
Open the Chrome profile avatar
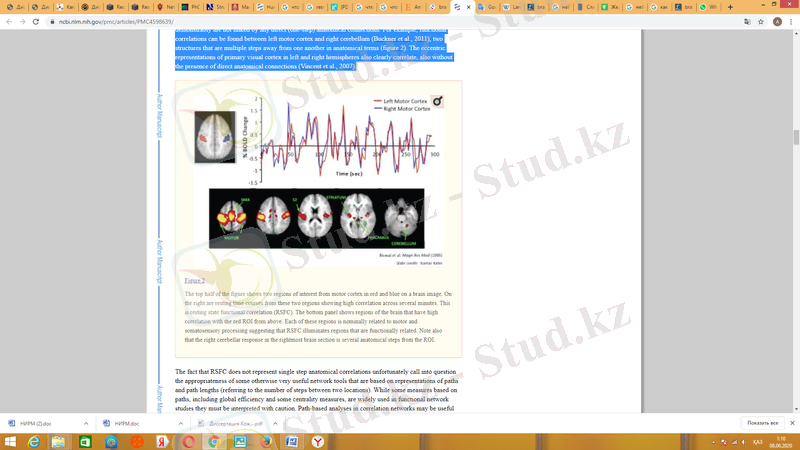(x=778, y=20)
